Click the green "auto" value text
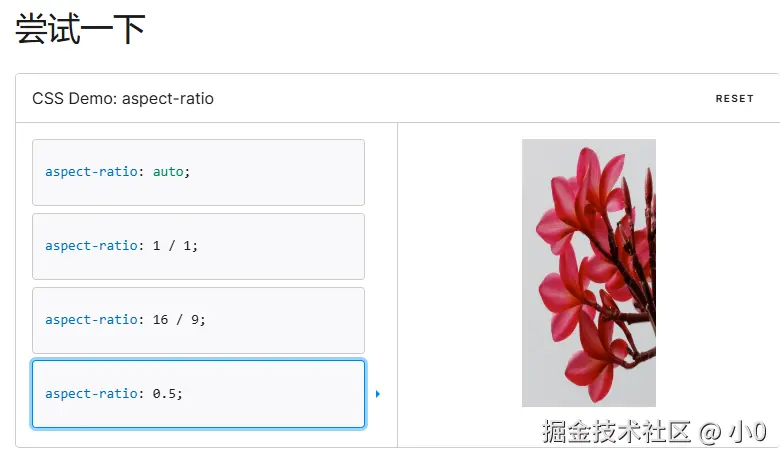This screenshot has width=782, height=461. 168,172
